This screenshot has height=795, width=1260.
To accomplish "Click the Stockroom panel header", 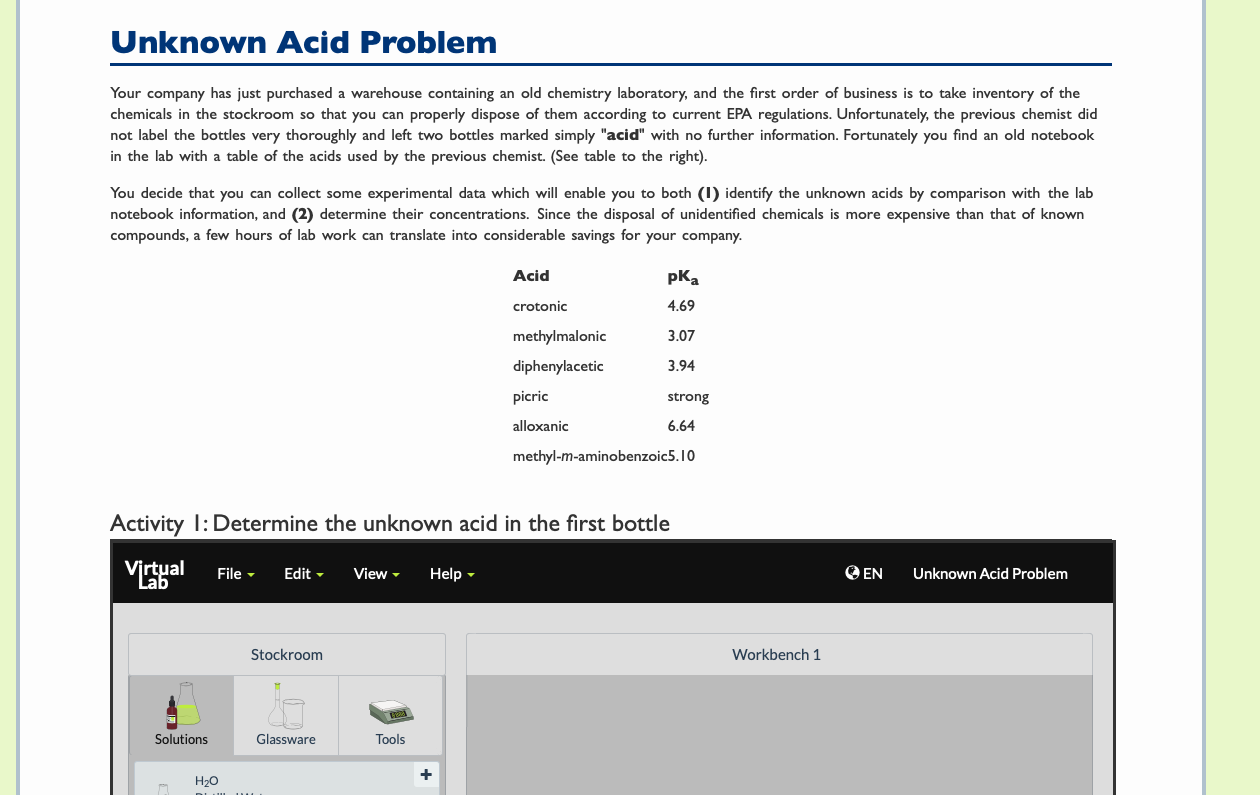I will click(x=287, y=654).
